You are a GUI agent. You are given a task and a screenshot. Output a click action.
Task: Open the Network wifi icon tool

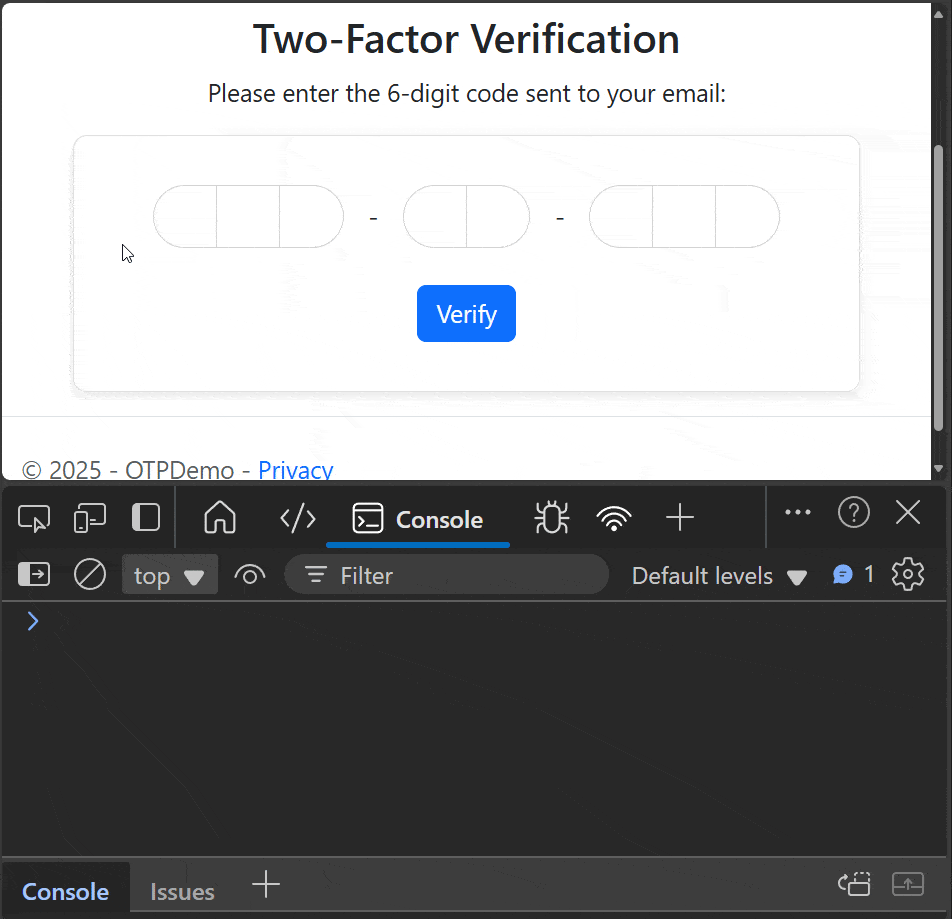pyautogui.click(x=614, y=518)
